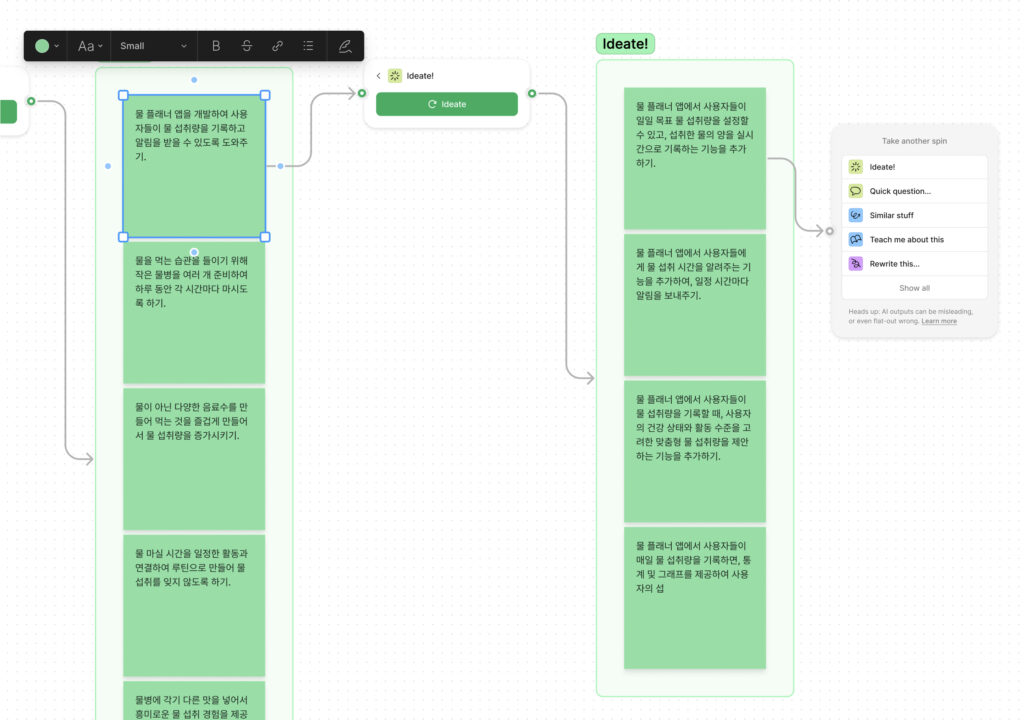Select the sticky note about 다양한 음료수를 만들어

point(194,459)
